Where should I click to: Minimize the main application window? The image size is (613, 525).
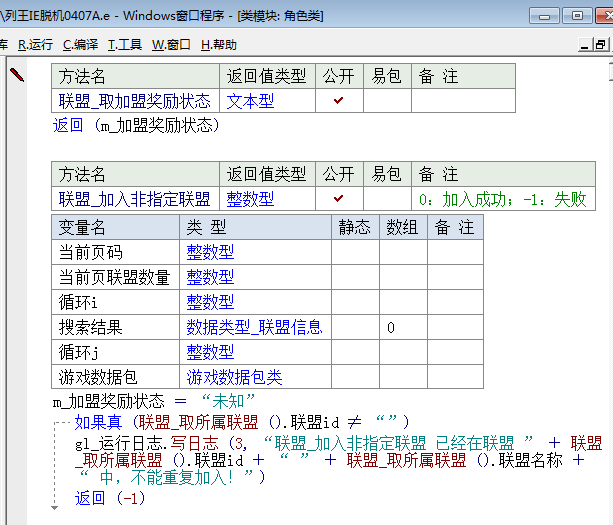click(x=545, y=15)
